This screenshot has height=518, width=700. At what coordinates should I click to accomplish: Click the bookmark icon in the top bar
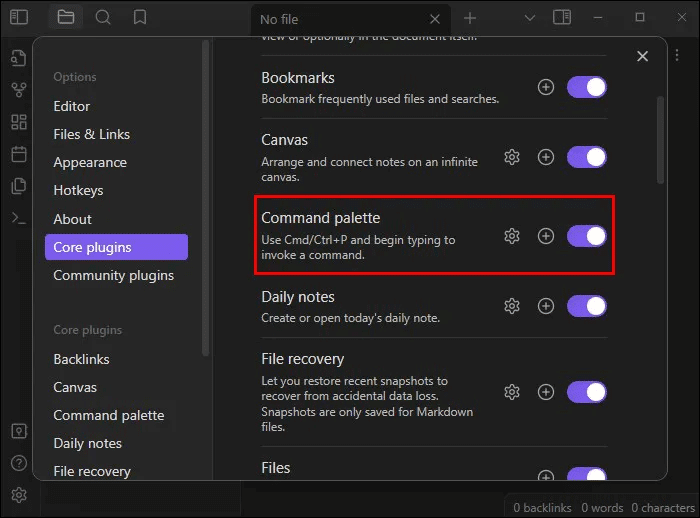click(x=140, y=17)
